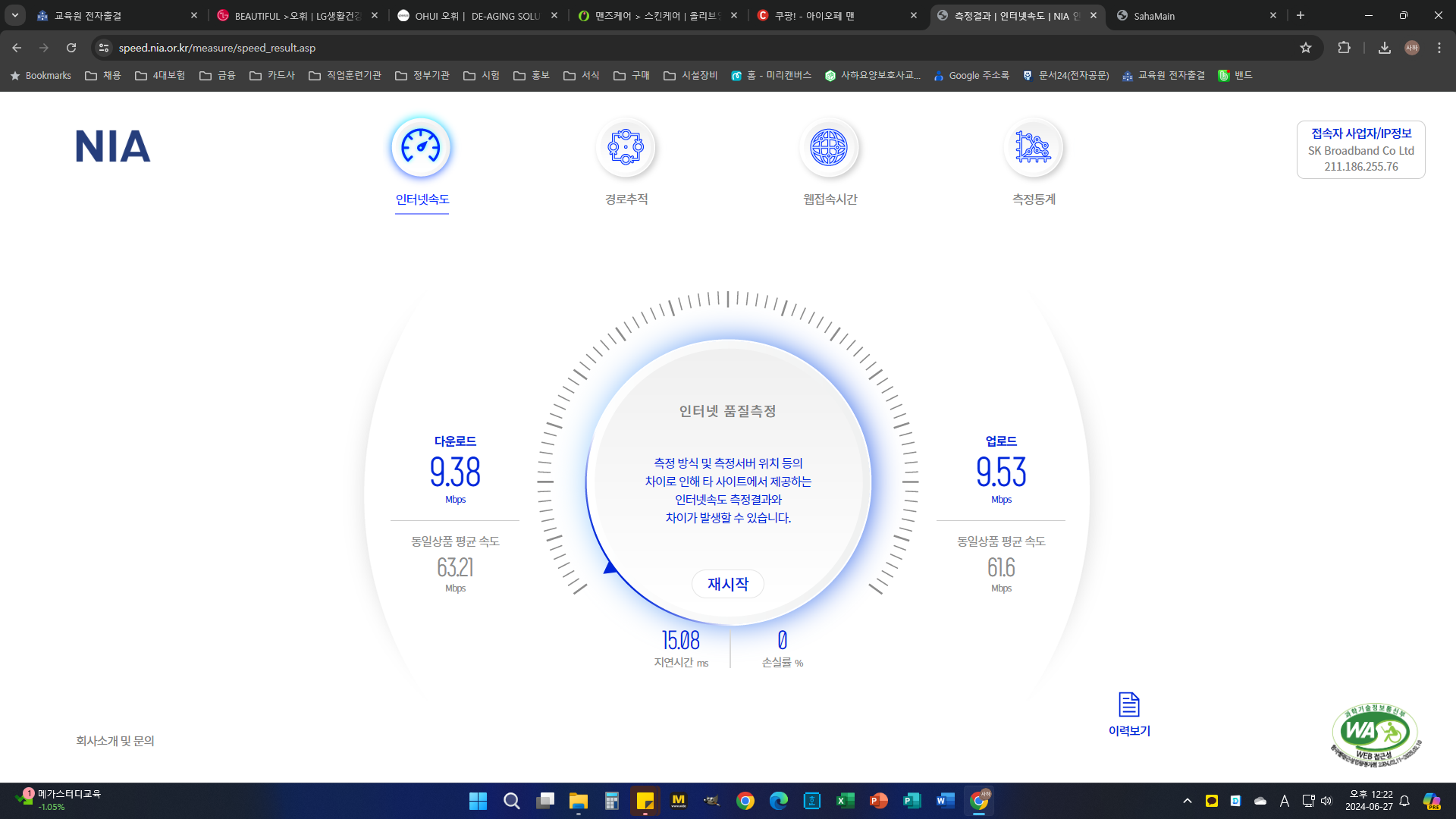The width and height of the screenshot is (1456, 819).
Task: Open the Chrome three-dot menu
Action: point(1439,48)
